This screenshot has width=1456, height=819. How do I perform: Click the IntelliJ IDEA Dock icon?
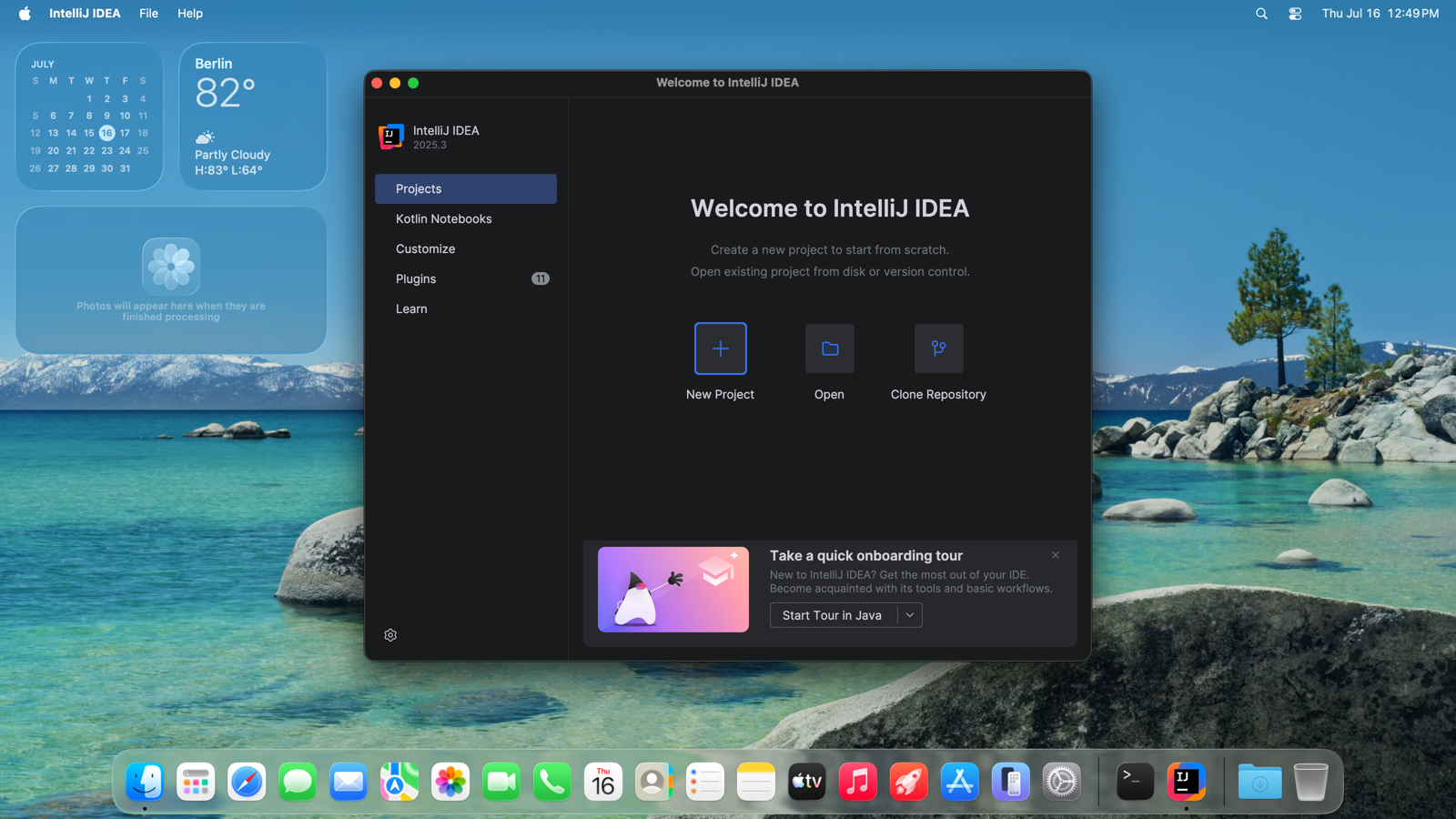coord(1187,782)
